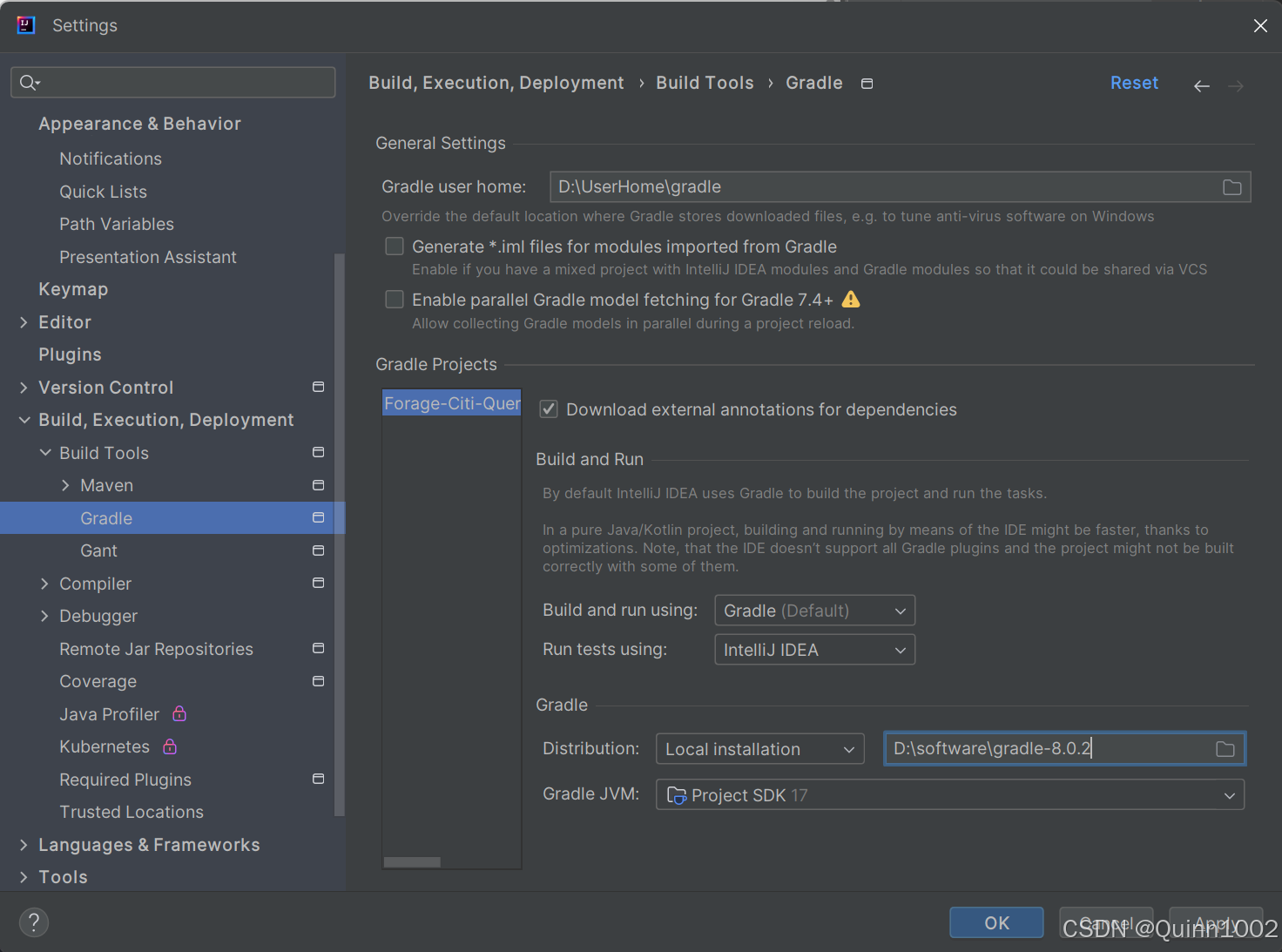Browse folder for Gradle distribution path
This screenshot has height=952, width=1282.
1225,749
